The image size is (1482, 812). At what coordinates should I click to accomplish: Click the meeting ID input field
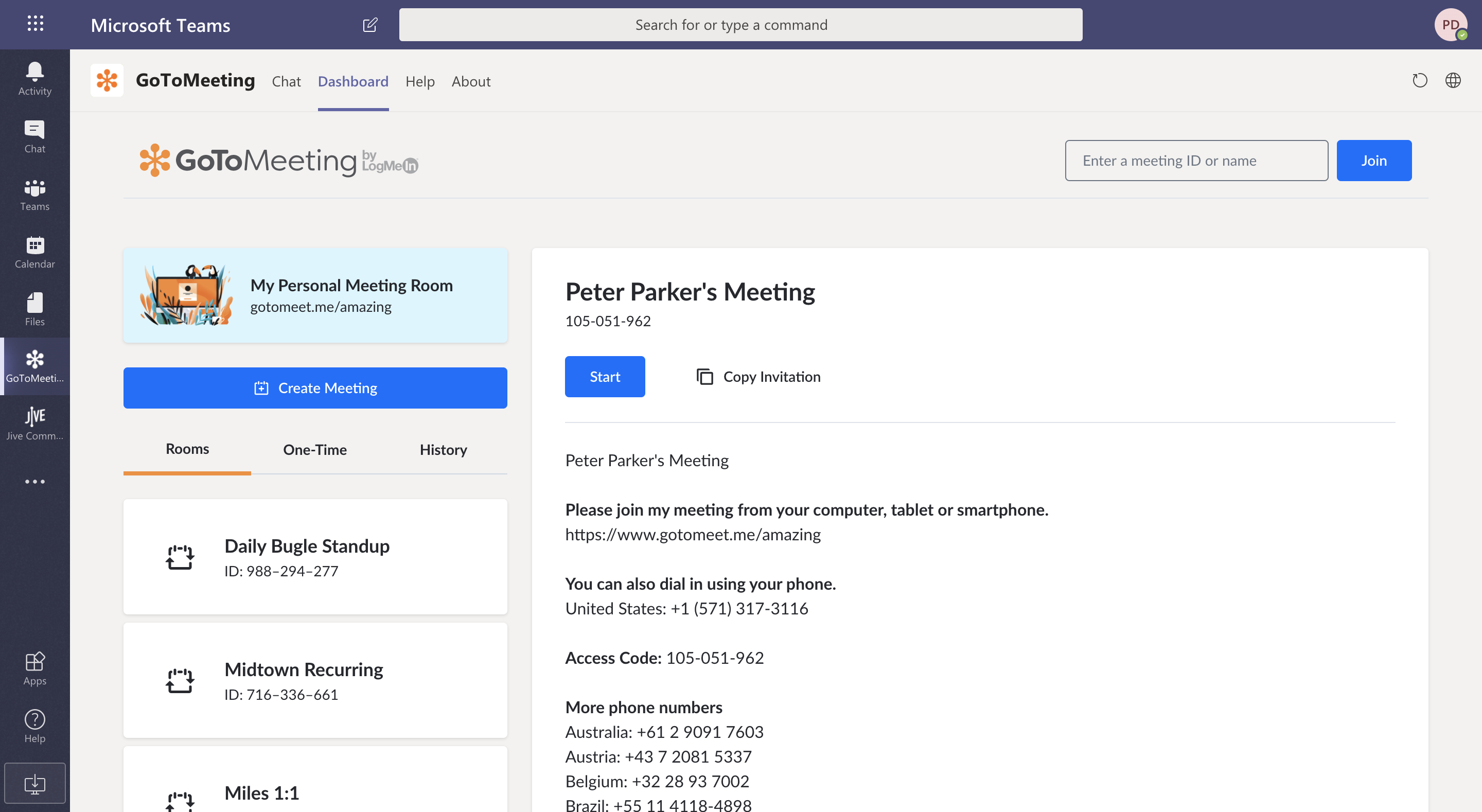pyautogui.click(x=1196, y=161)
